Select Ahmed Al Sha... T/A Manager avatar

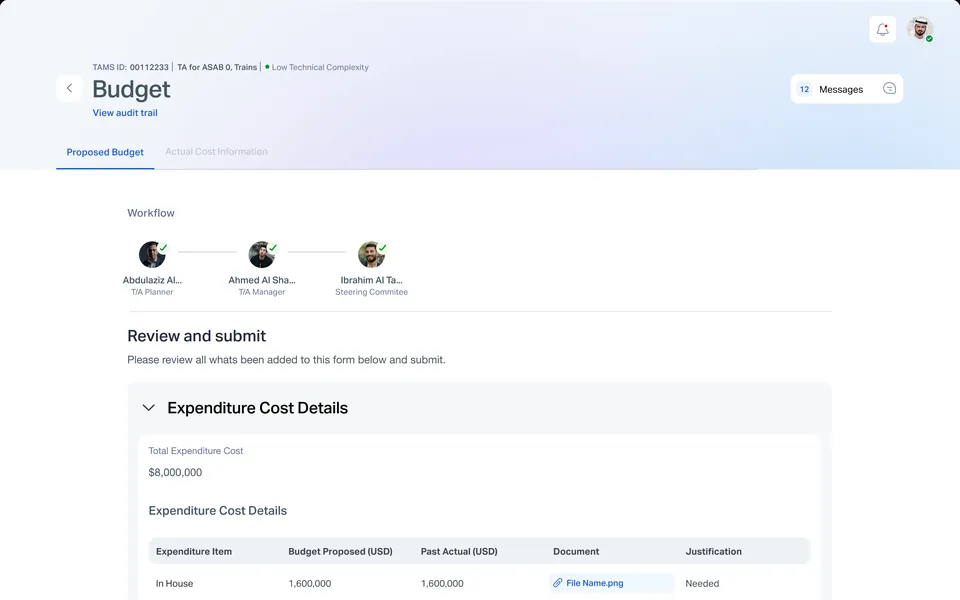[x=261, y=254]
